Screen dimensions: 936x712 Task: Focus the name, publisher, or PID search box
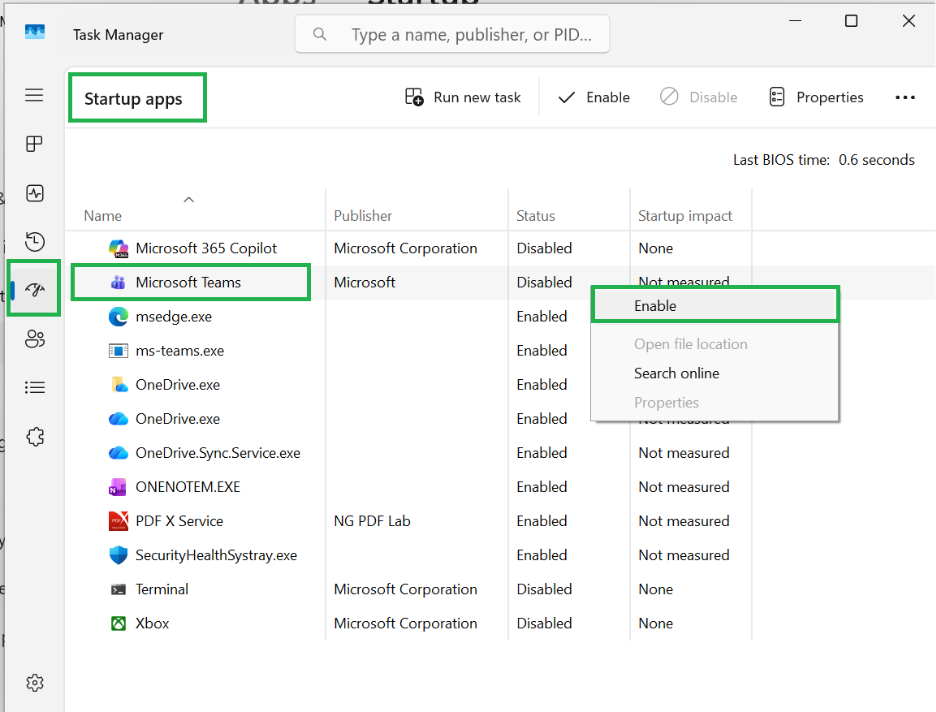click(452, 34)
